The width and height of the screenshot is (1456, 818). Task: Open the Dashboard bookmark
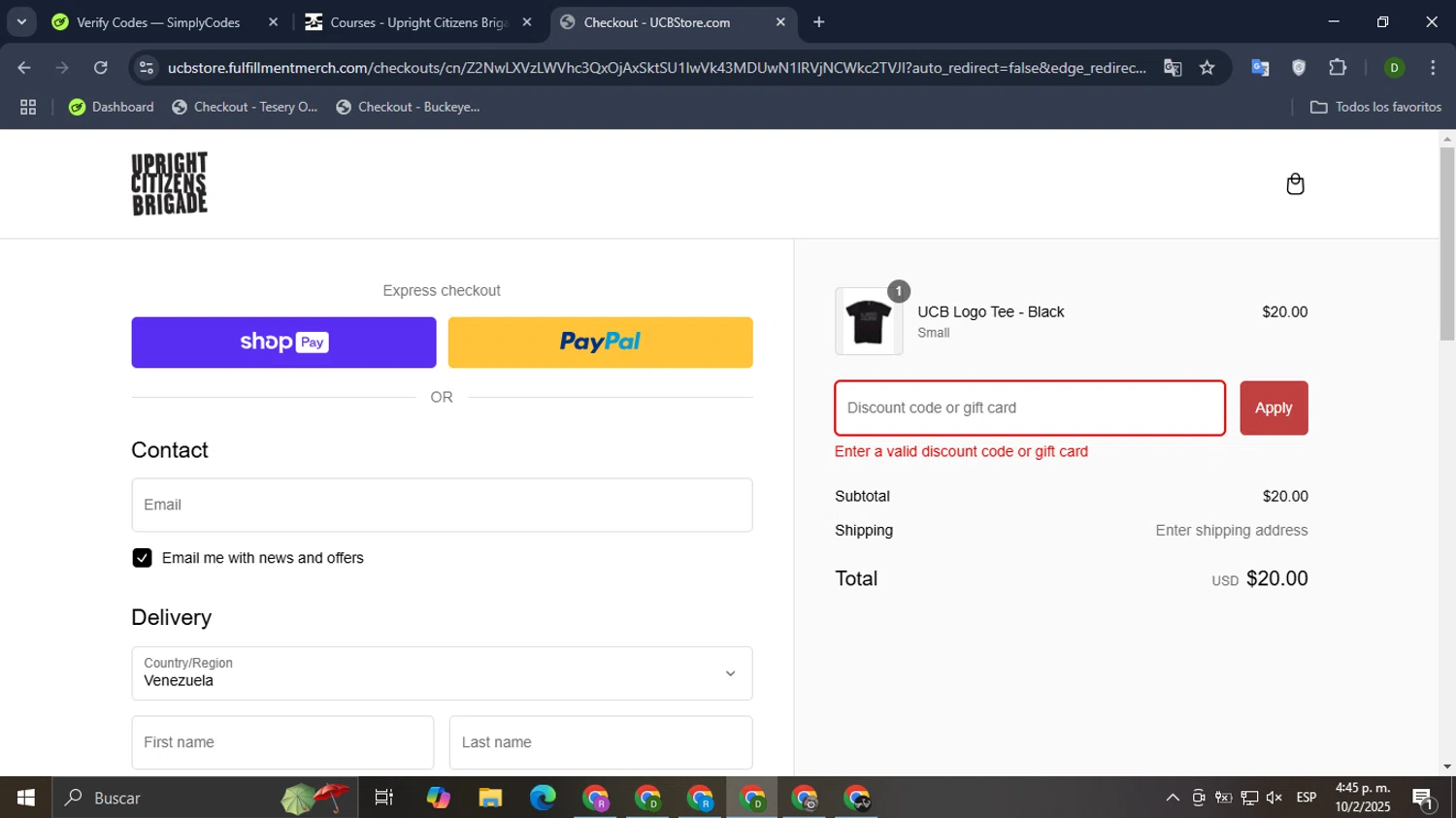pyautogui.click(x=111, y=107)
